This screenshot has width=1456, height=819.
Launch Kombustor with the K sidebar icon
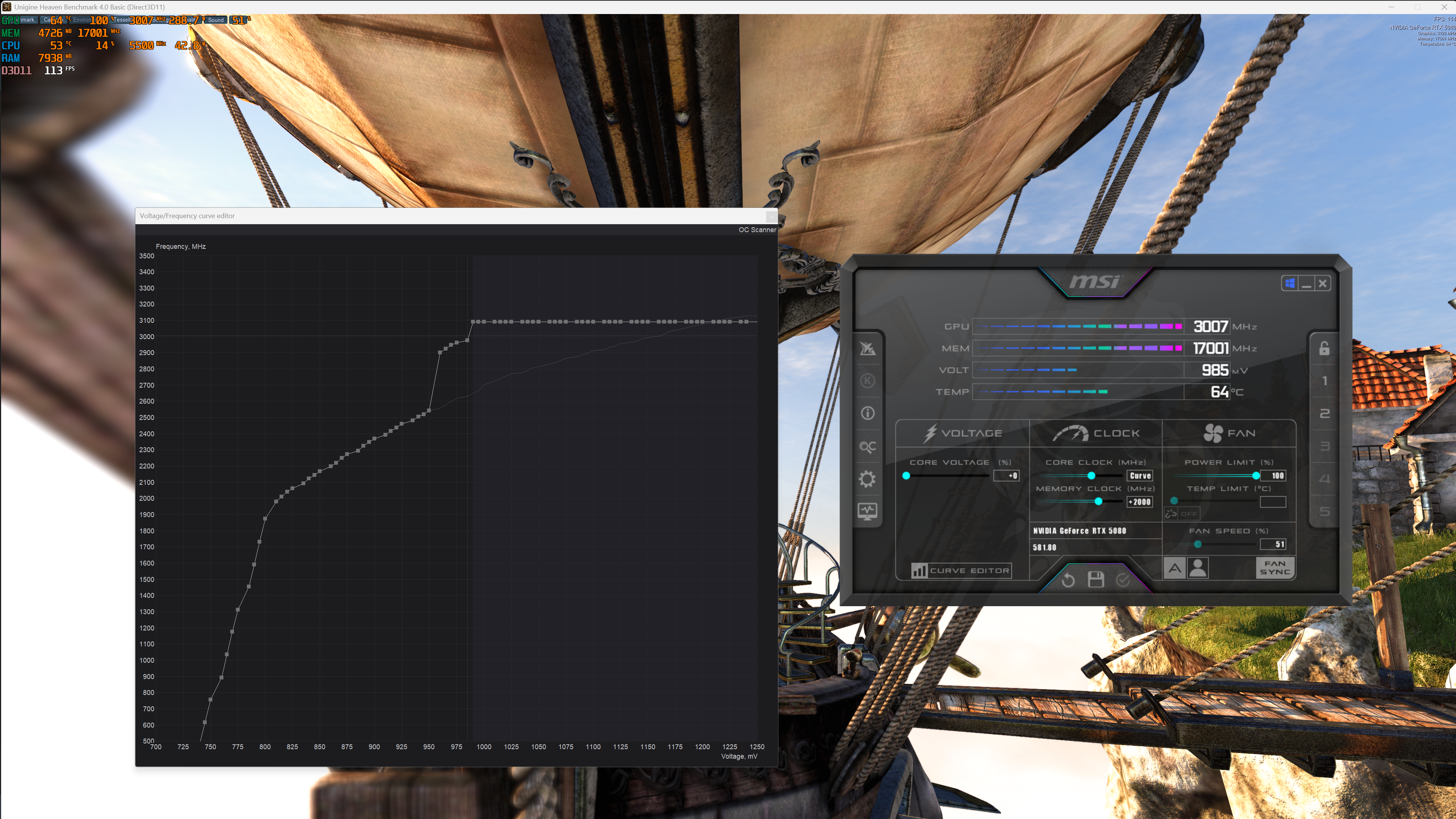[x=868, y=380]
